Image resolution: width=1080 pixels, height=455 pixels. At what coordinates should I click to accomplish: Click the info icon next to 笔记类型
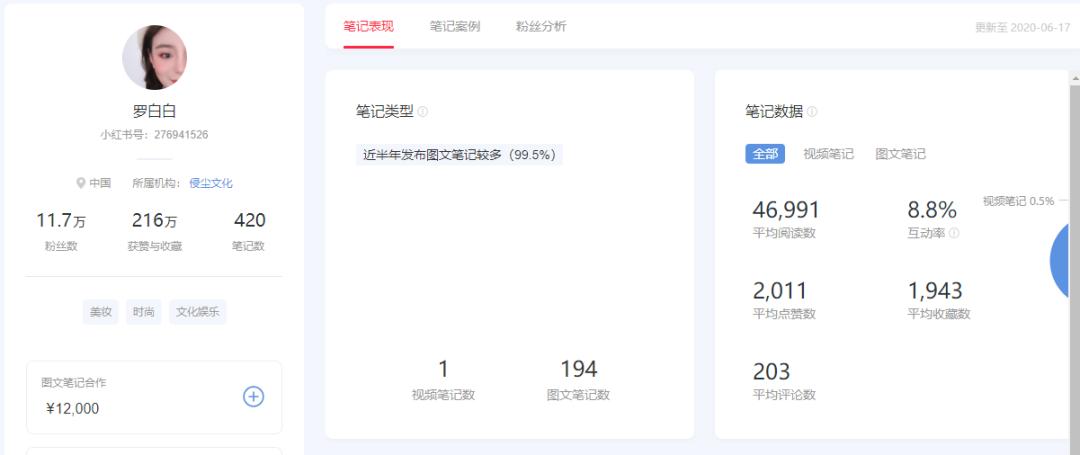coord(423,112)
